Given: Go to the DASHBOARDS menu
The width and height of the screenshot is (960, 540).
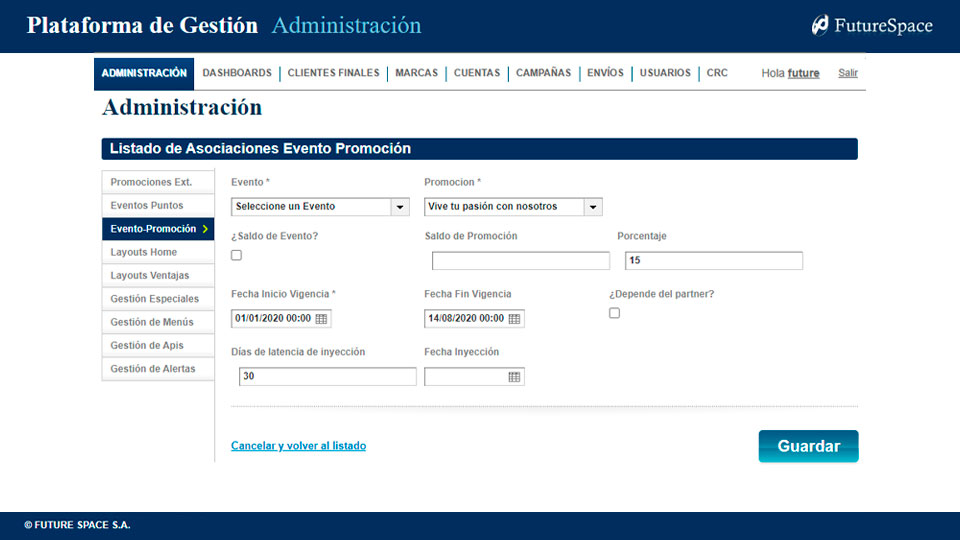Looking at the screenshot, I should coord(237,73).
